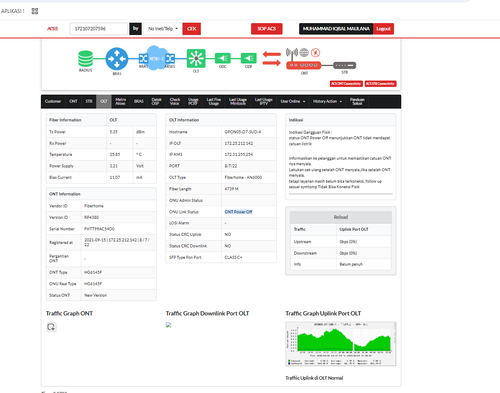Open the BRAS tab
Viewport: 500px width, 393px height.
pos(139,101)
